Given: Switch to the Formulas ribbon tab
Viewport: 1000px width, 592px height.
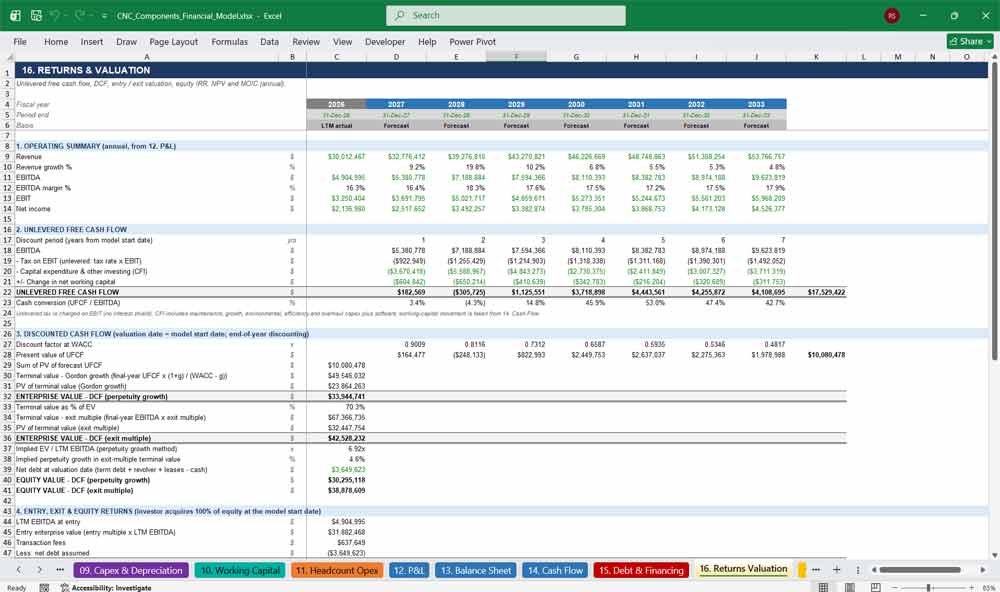Looking at the screenshot, I should click(x=230, y=41).
